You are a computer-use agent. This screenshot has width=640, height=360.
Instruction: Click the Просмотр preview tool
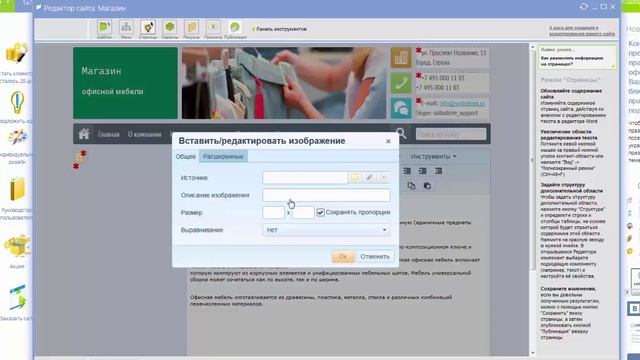[x=213, y=29]
